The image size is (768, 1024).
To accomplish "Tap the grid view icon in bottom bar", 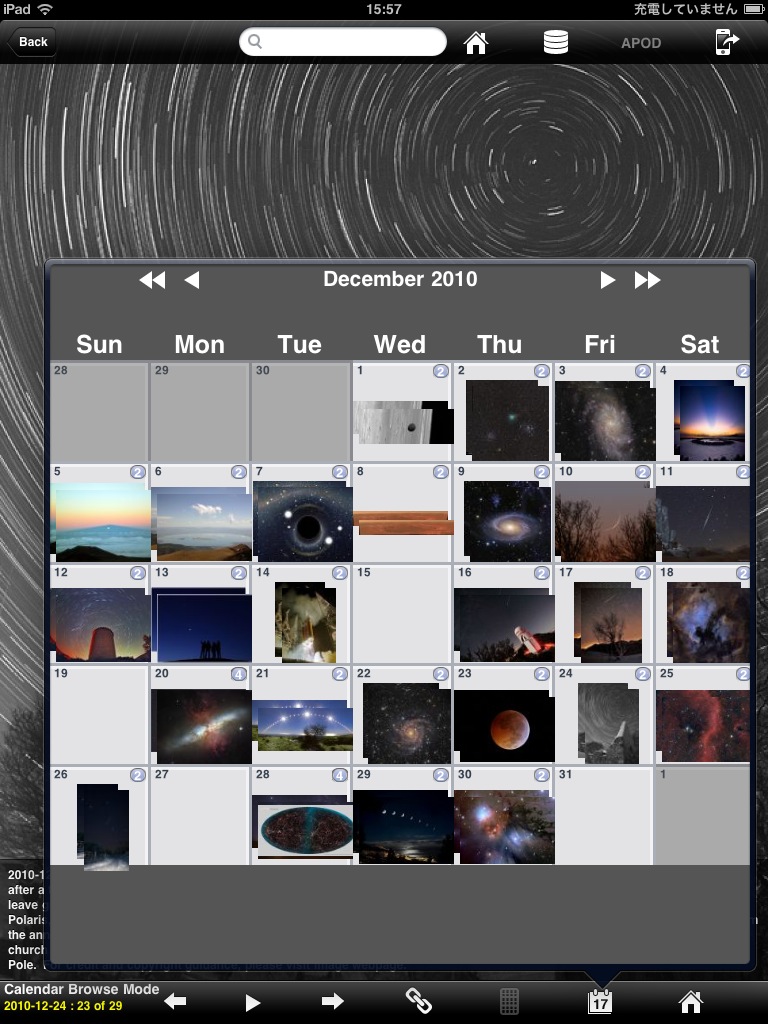I will [x=509, y=1001].
